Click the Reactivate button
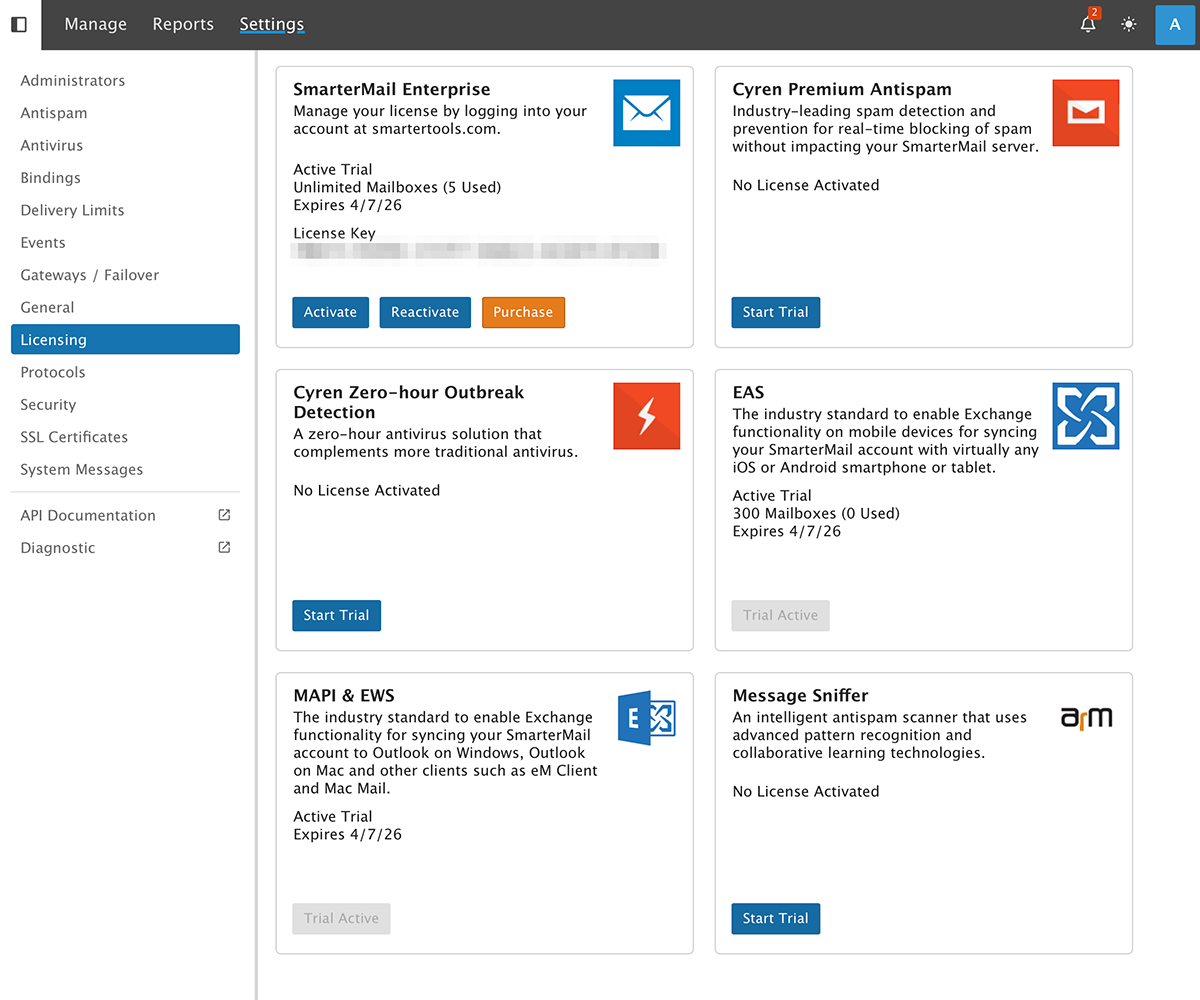The height and width of the screenshot is (1000, 1200). [x=425, y=312]
